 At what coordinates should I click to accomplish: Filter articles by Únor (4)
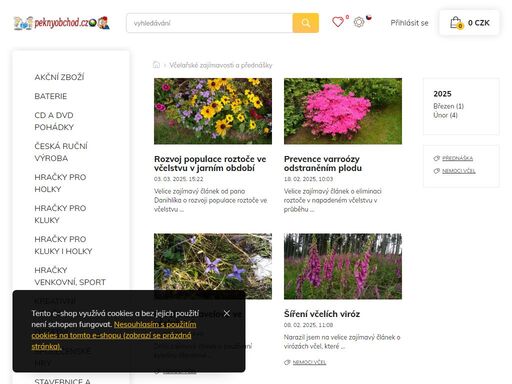[445, 115]
